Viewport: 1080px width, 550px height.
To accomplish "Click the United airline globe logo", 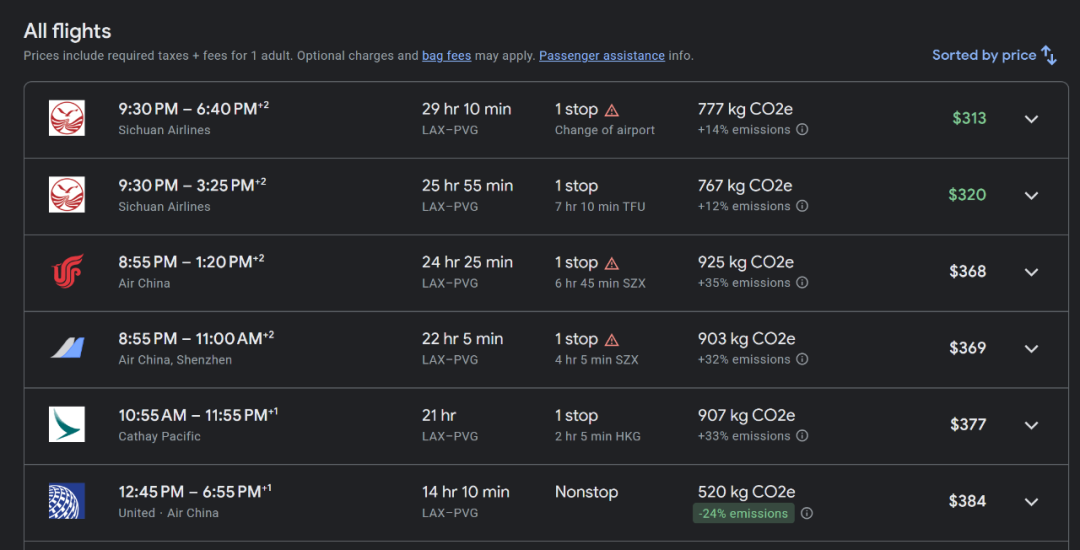I will coord(67,501).
